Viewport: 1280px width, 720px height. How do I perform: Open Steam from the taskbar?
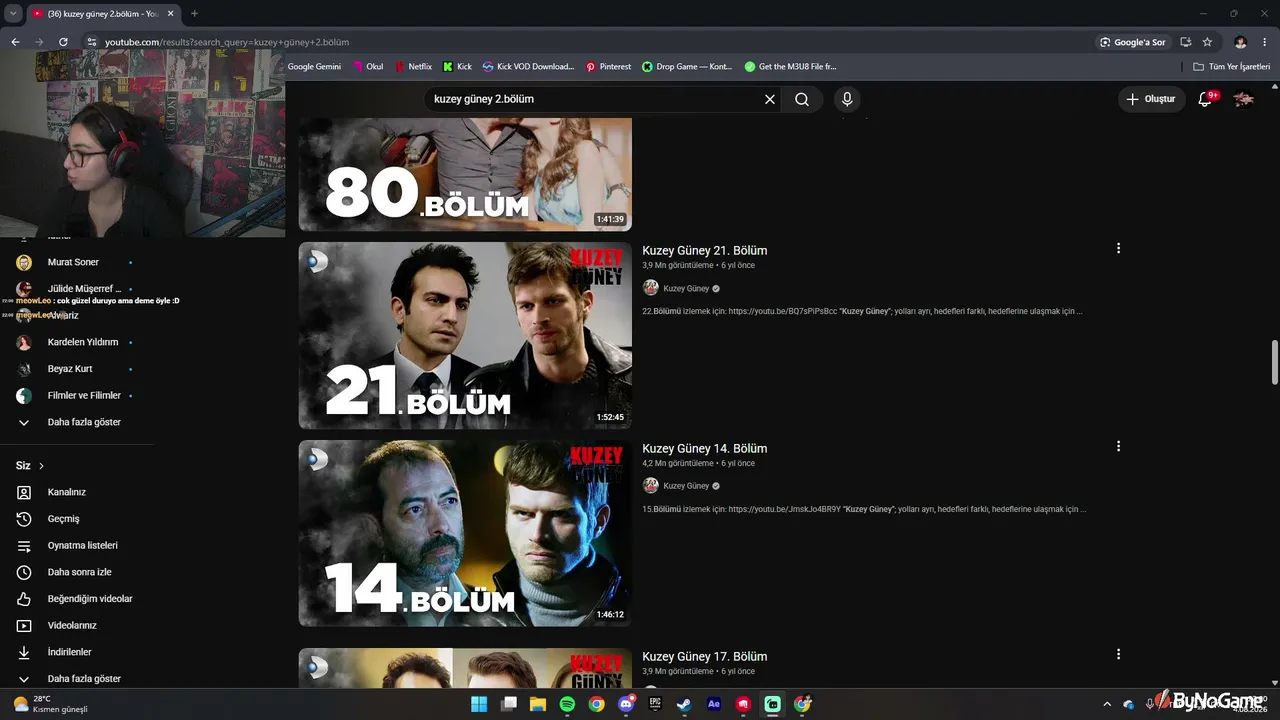684,704
